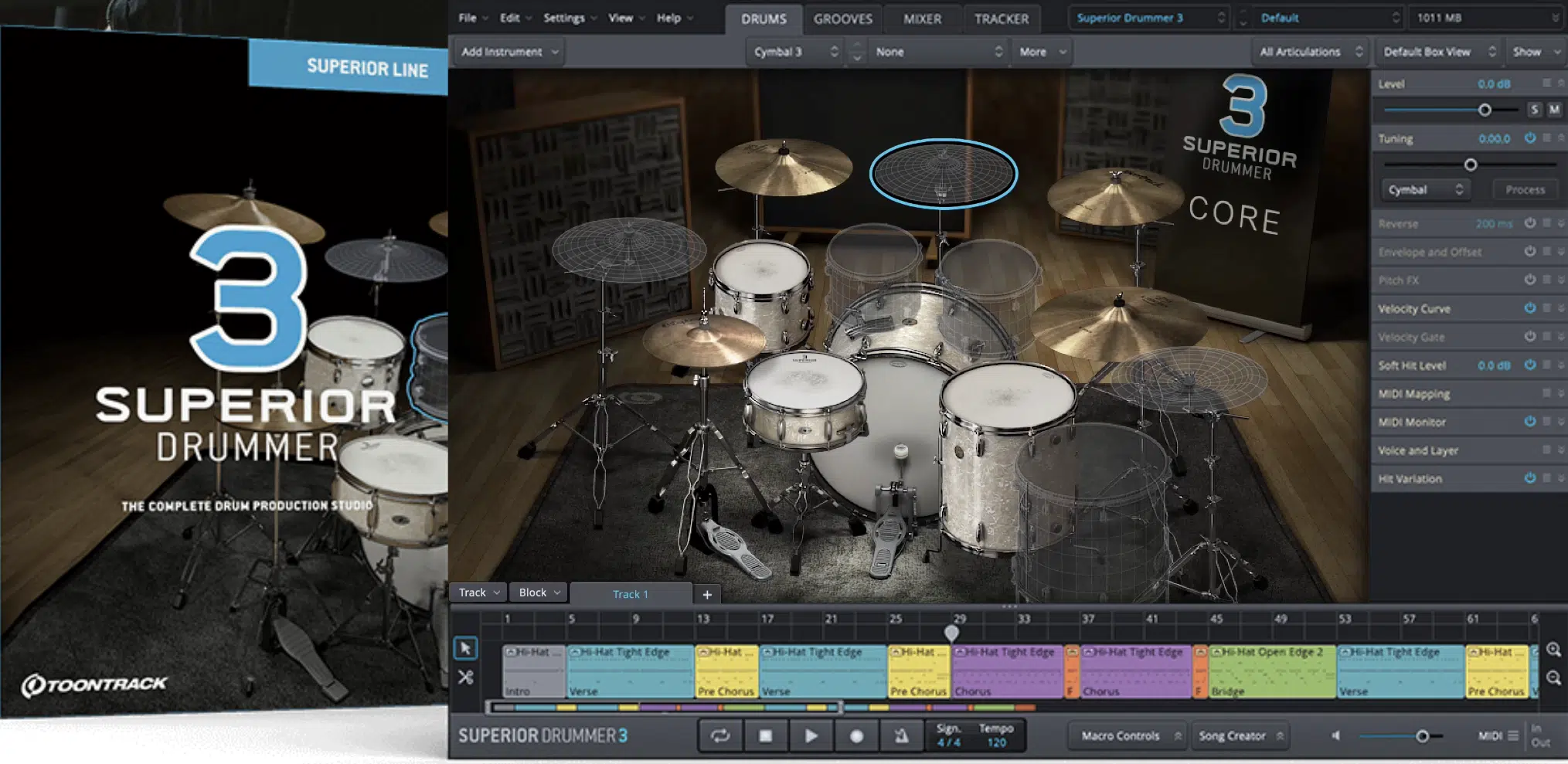
Task: Open the Default preset dropdown
Action: (1329, 18)
